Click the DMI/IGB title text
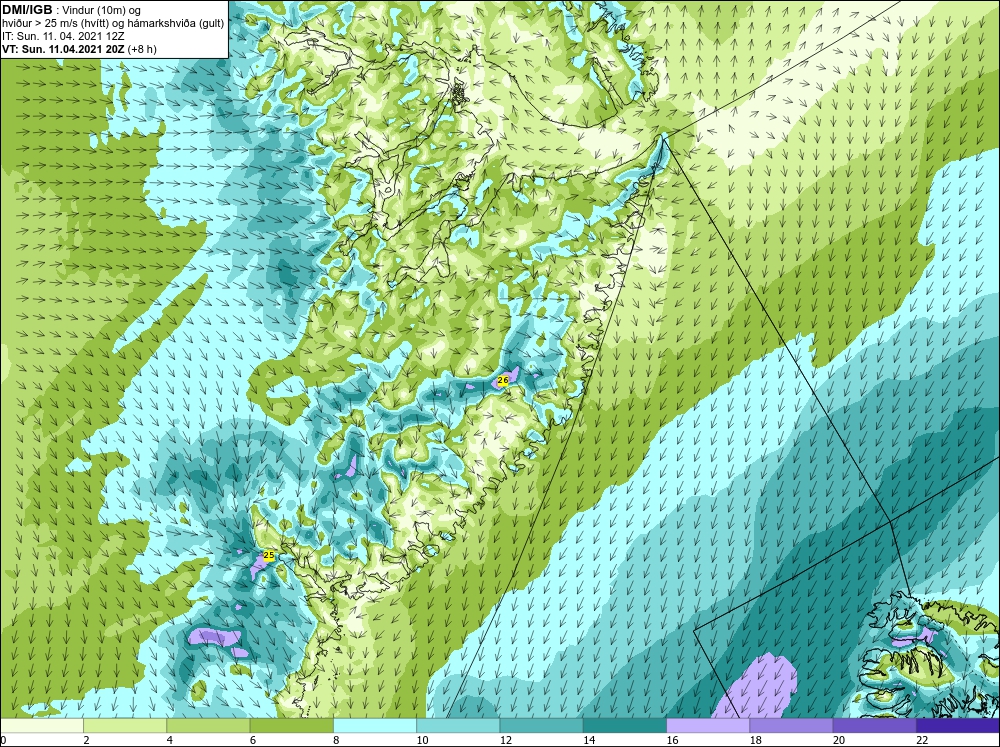The height and width of the screenshot is (747, 1000). [x=27, y=10]
